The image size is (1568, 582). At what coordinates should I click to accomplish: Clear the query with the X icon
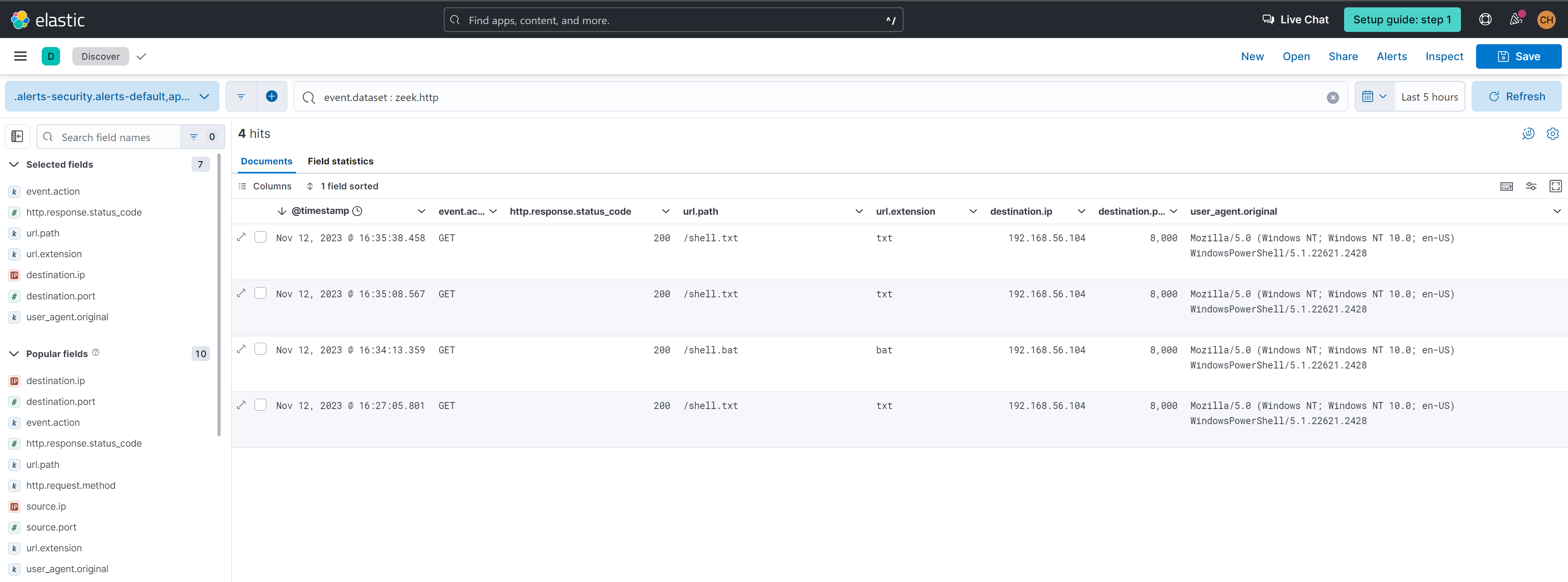click(x=1333, y=97)
